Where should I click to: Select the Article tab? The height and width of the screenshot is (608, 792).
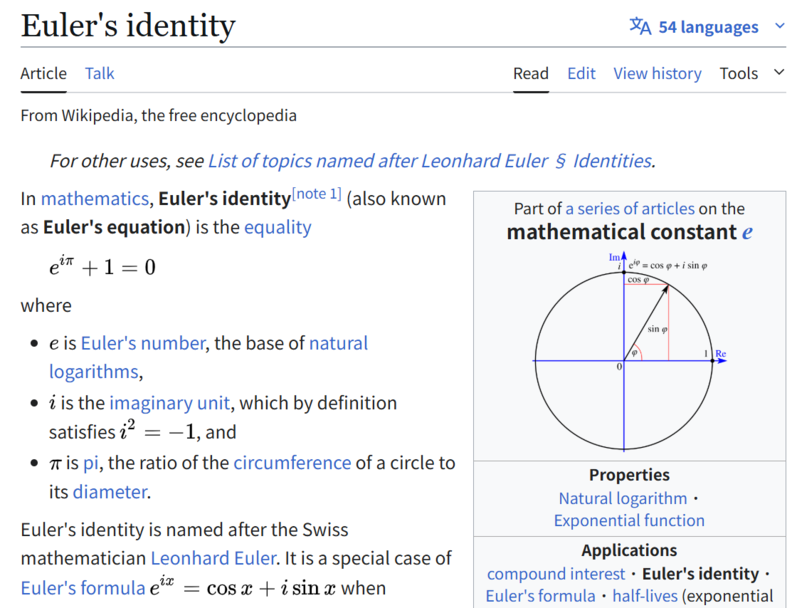[x=44, y=73]
